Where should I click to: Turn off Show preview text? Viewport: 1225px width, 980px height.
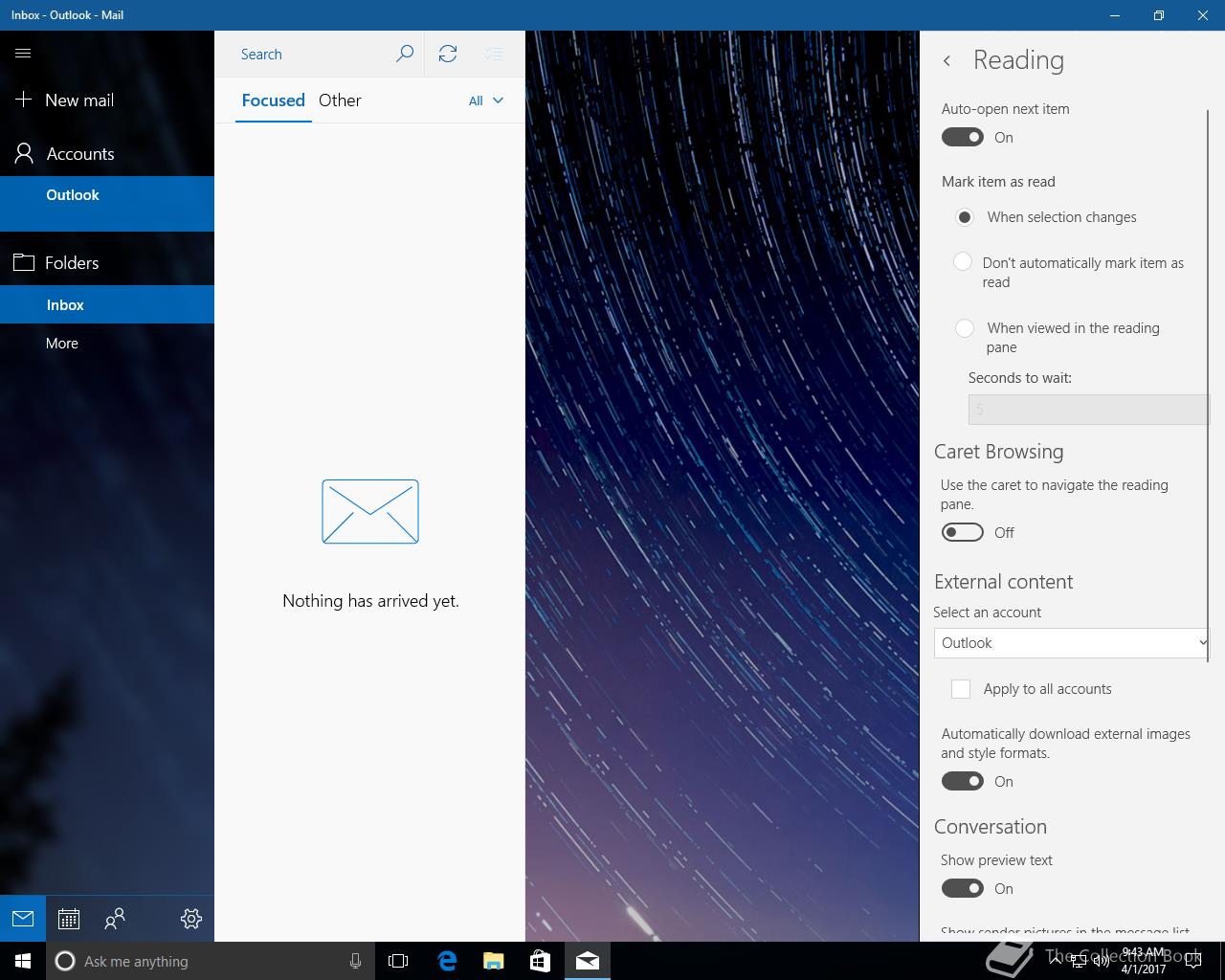tap(963, 888)
